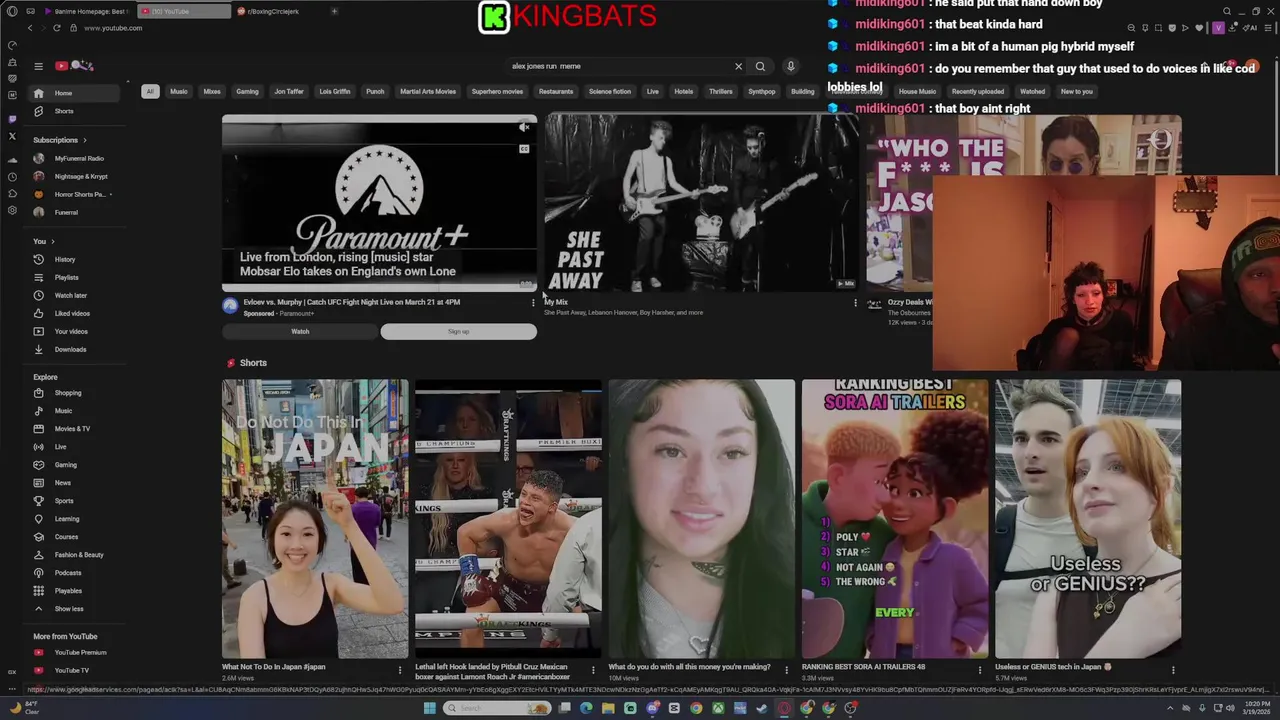
Task: Open browser sidebar settings gear
Action: 12,210
